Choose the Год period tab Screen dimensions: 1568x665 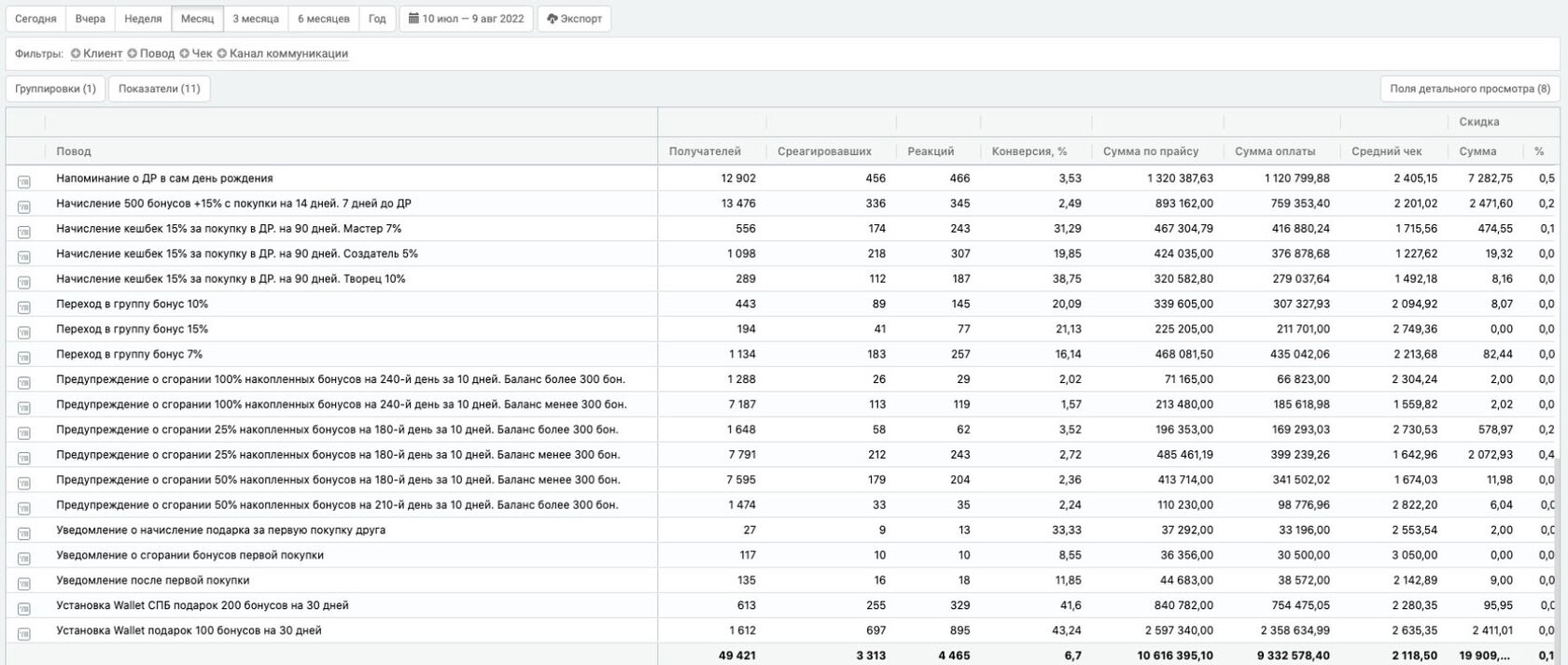coord(377,19)
